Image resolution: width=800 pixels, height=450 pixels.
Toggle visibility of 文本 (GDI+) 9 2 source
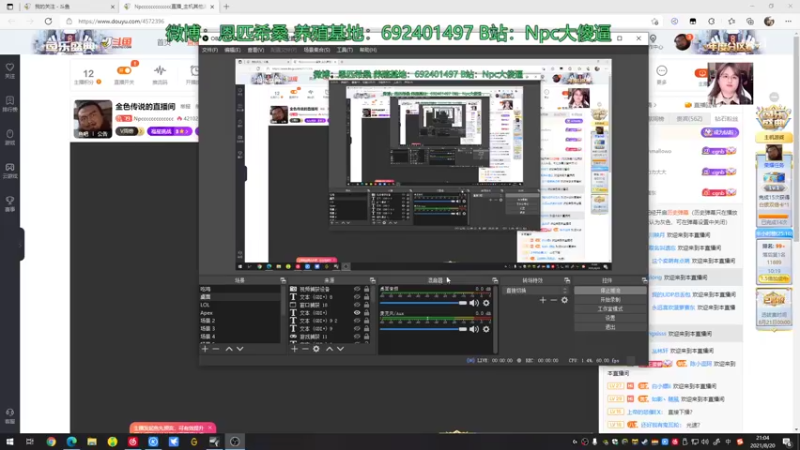357,321
